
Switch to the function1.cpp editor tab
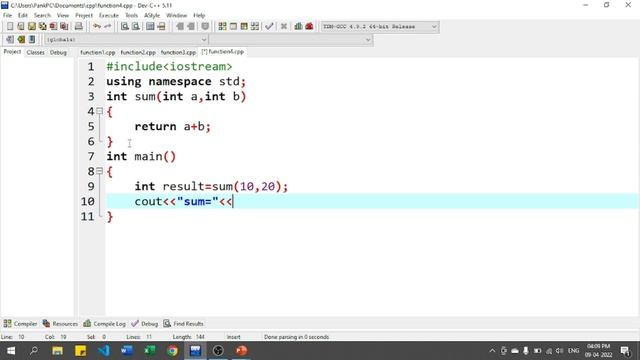coord(98,52)
